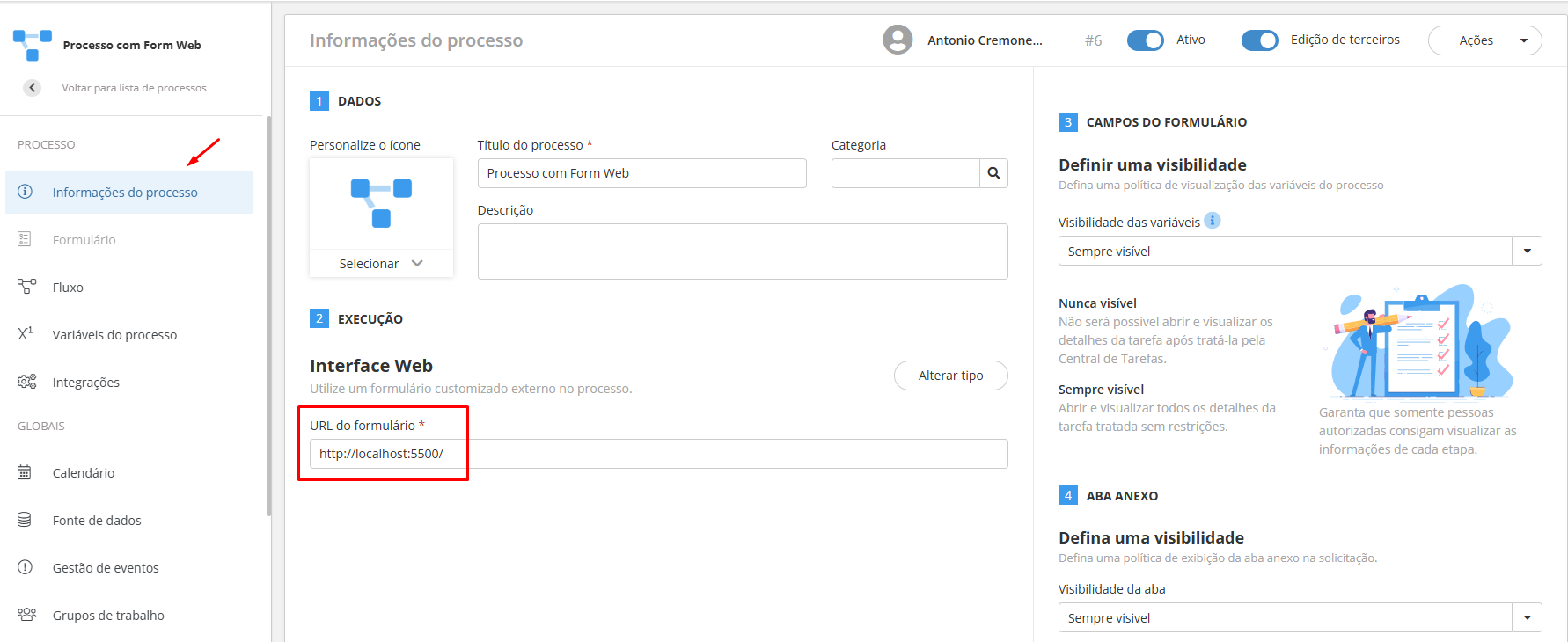Click the DADOS section heading
The height and width of the screenshot is (642, 1568).
tap(360, 101)
